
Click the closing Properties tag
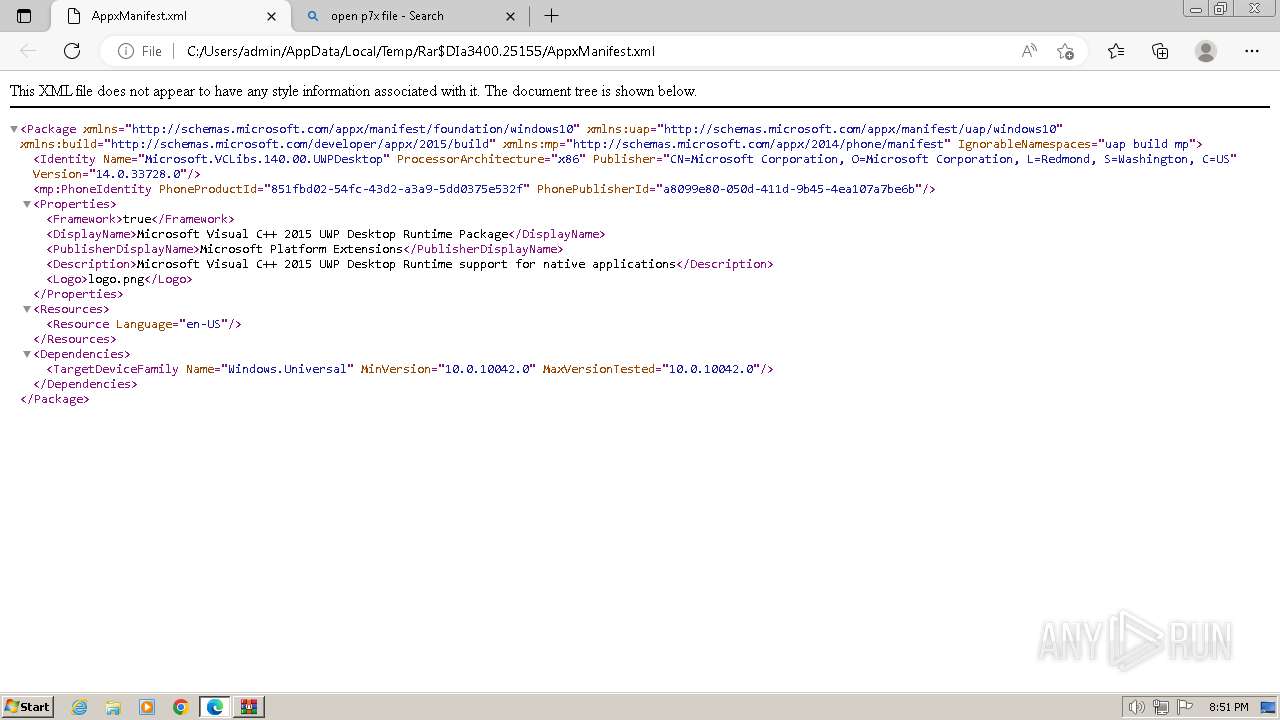[x=78, y=294]
